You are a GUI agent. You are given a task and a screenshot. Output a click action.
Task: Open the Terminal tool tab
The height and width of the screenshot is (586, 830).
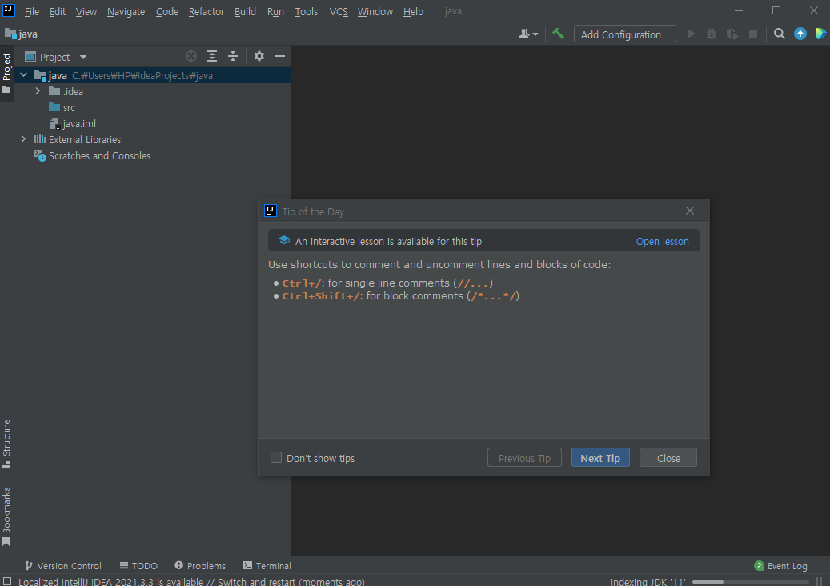[x=267, y=565]
